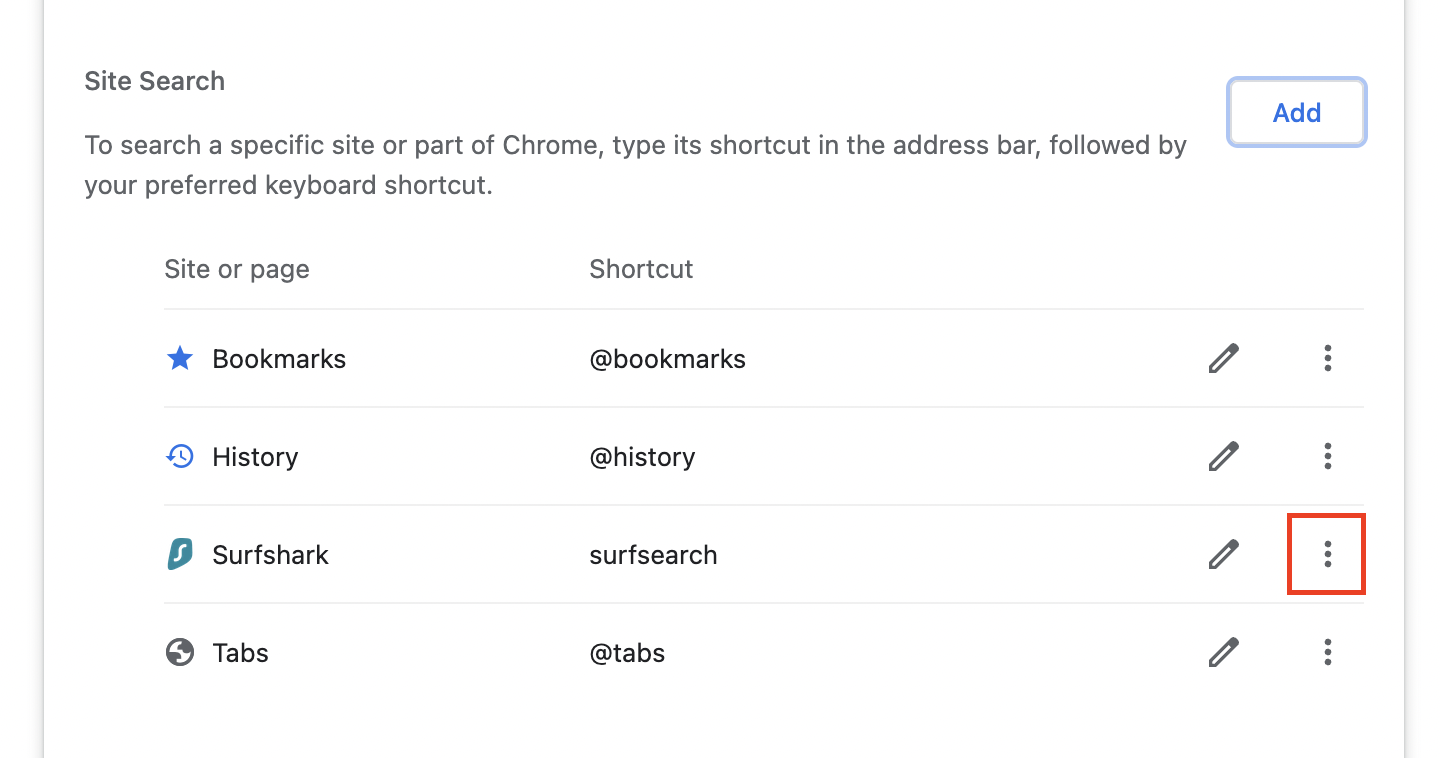Click the @history shortcut text
Viewport: 1440px width, 758px height.
point(642,457)
